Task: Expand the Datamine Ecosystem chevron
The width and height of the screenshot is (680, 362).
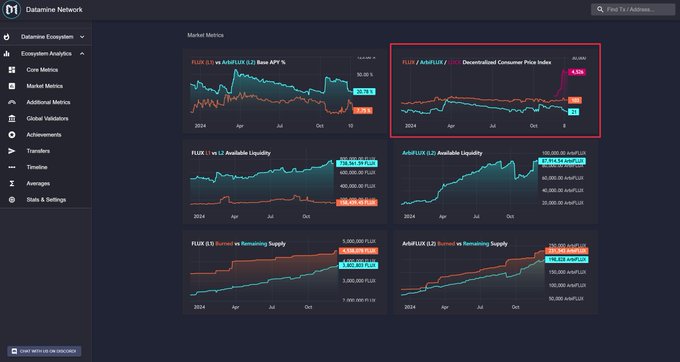Action: coord(82,37)
